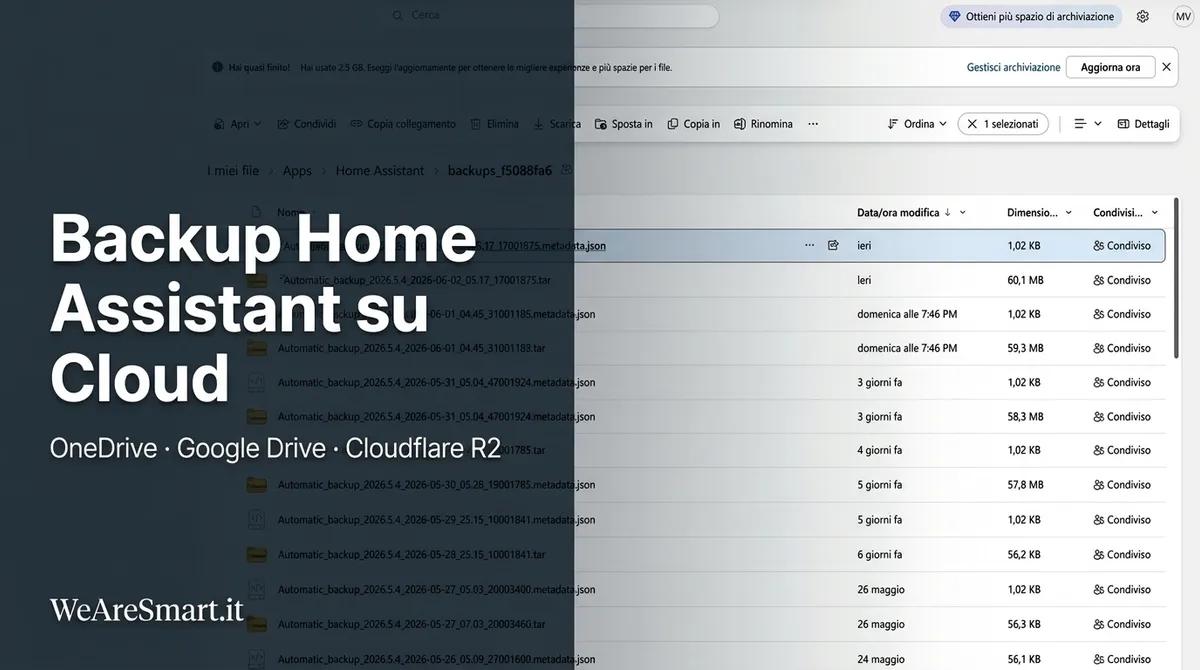1200x670 pixels.
Task: Click the 56,3 MB size cell
Action: tap(1025, 624)
